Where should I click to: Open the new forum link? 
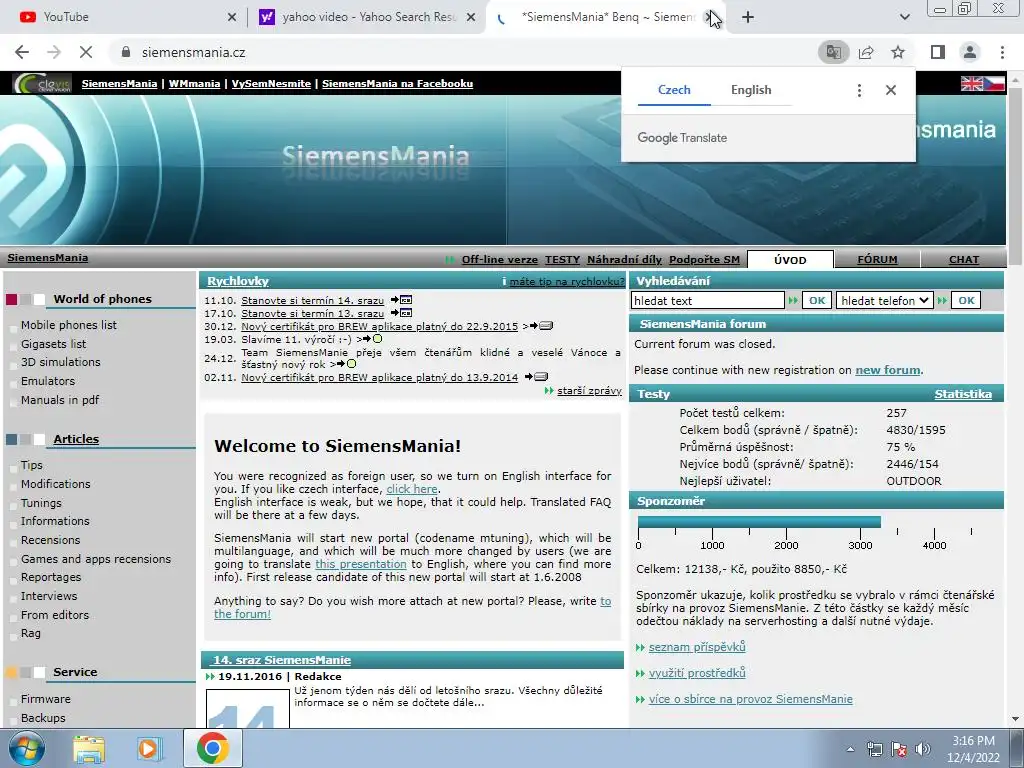pos(888,370)
